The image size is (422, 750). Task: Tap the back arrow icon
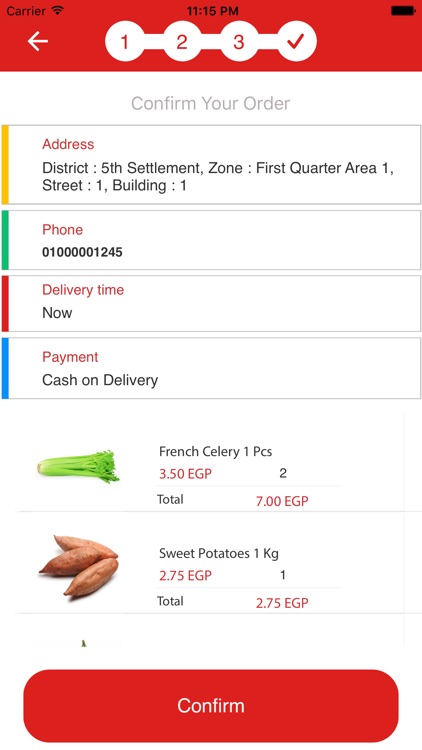point(38,41)
